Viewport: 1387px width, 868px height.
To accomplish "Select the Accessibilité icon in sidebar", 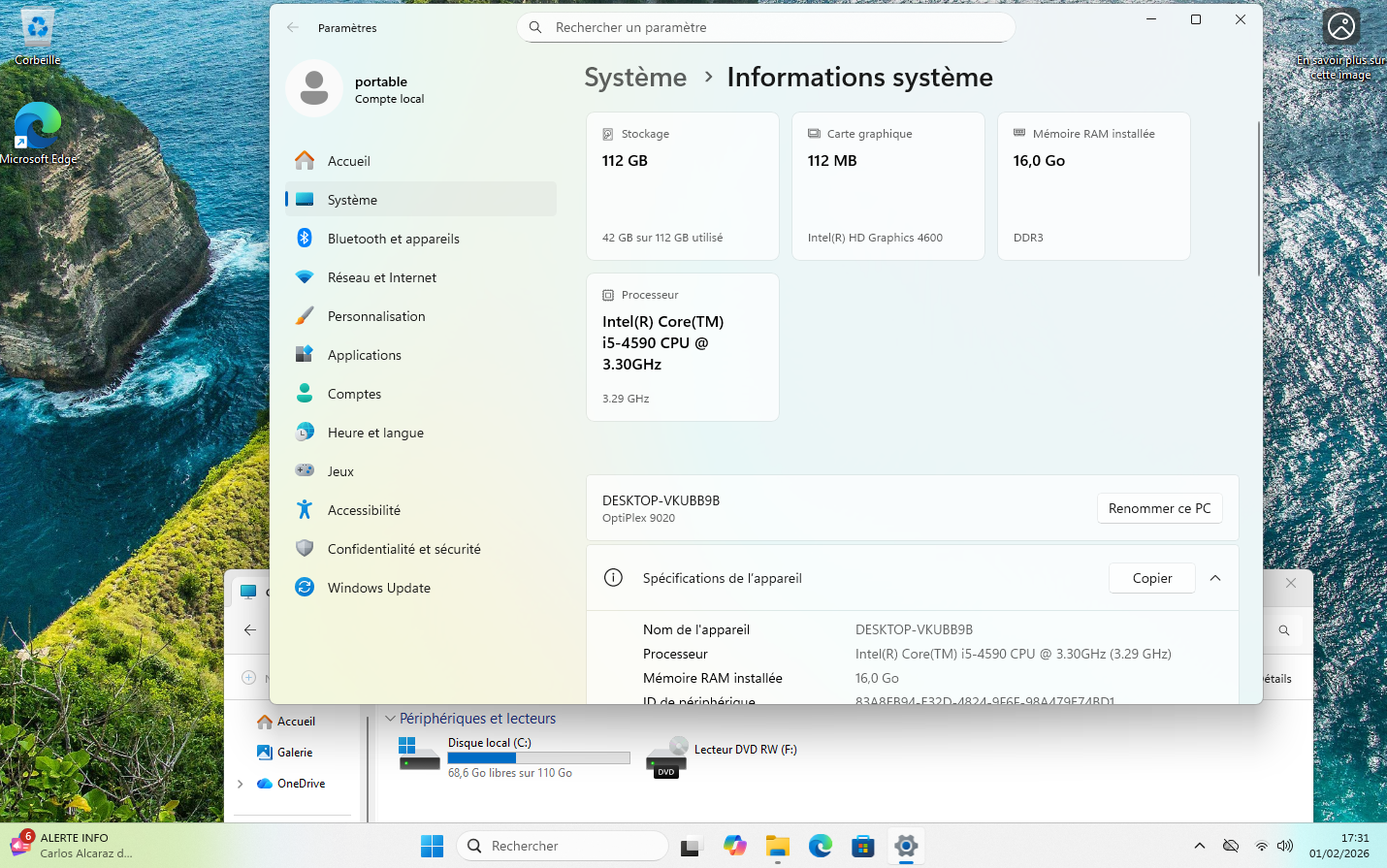I will pos(305,510).
